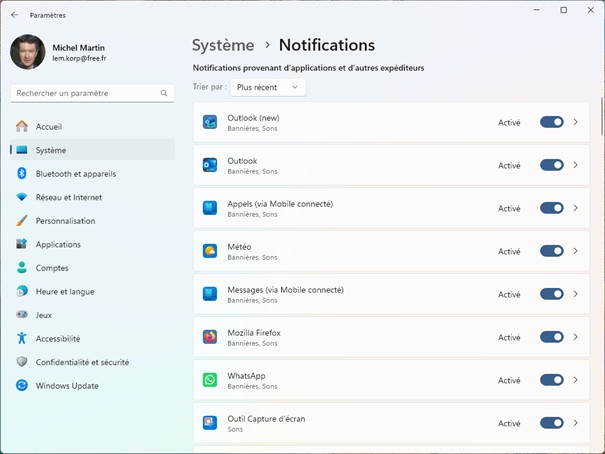Click the Outil Capture d'écran icon
Image resolution: width=605 pixels, height=454 pixels.
[210, 423]
